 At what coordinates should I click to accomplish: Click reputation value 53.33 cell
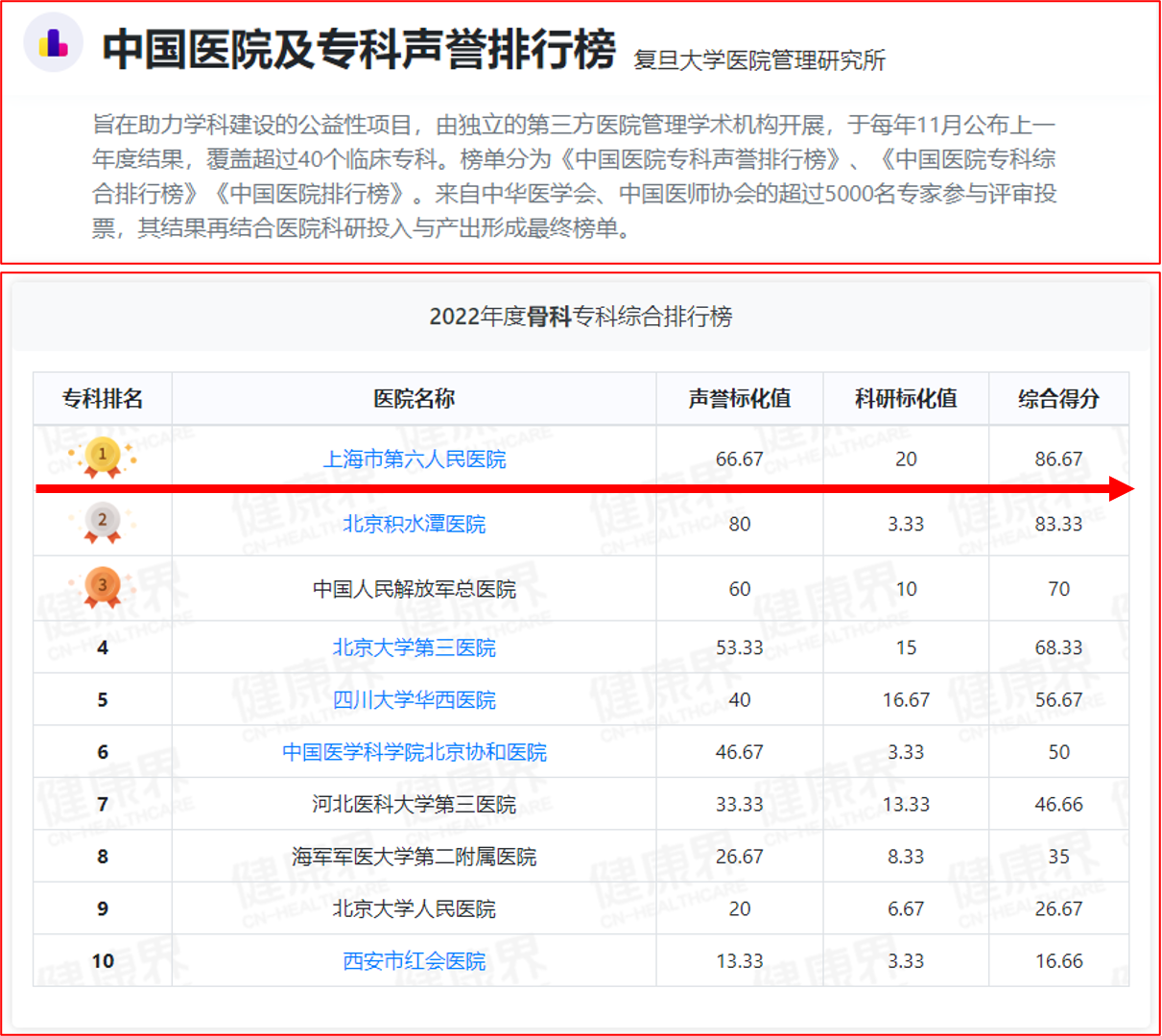coord(740,647)
